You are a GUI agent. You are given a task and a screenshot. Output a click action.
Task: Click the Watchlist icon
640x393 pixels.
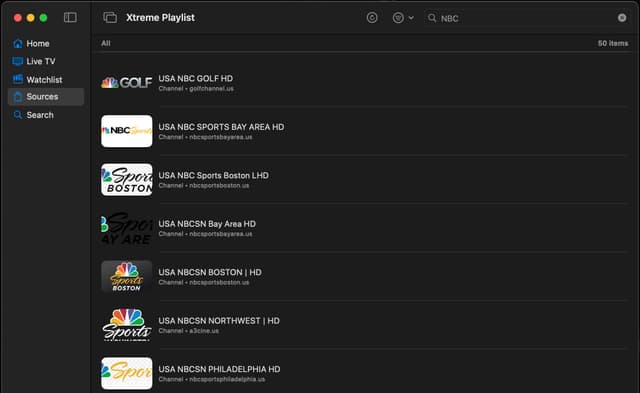pos(18,79)
